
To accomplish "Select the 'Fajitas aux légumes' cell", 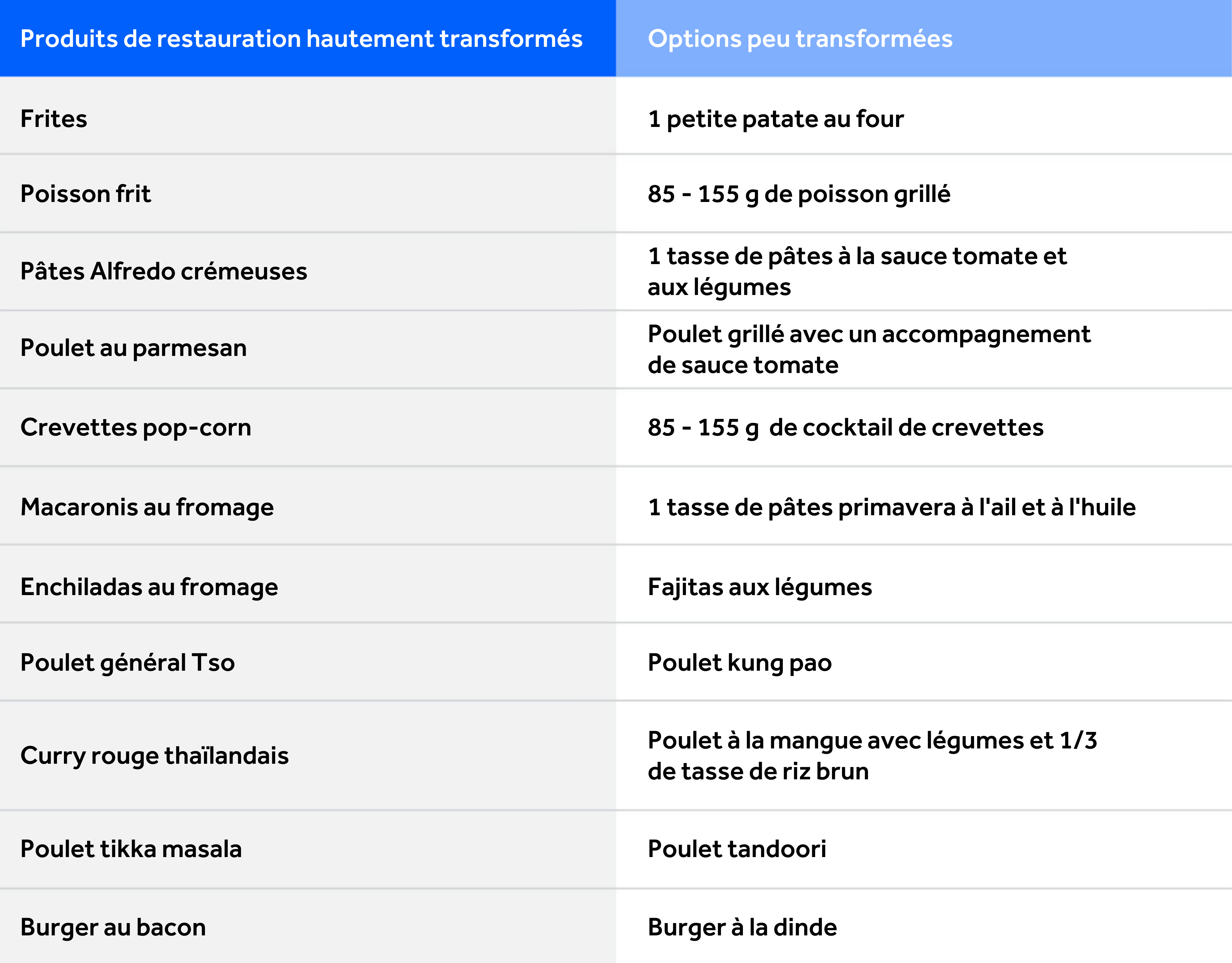I will point(760,587).
